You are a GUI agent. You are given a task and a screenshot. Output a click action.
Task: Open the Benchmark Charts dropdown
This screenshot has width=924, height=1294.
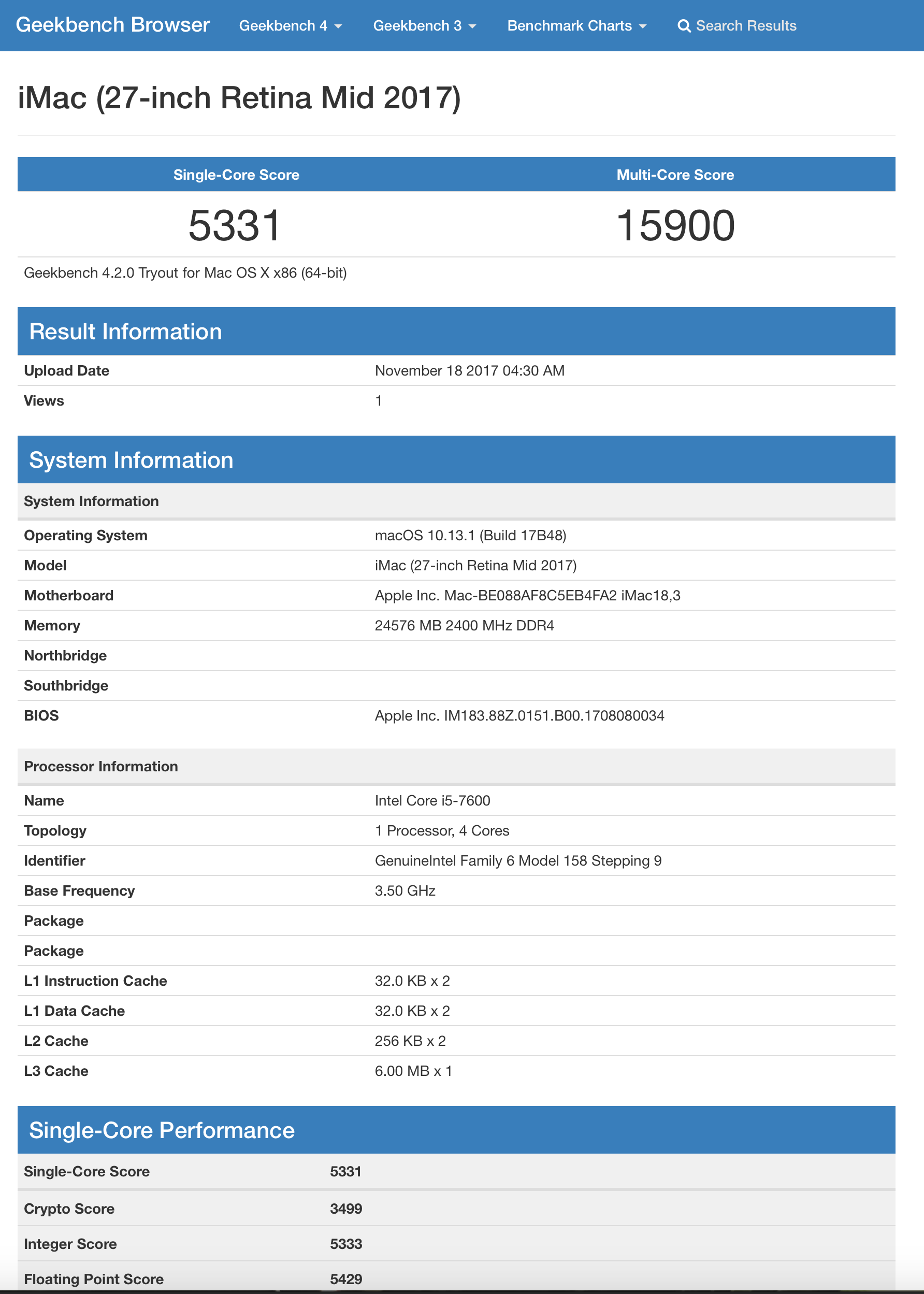576,25
